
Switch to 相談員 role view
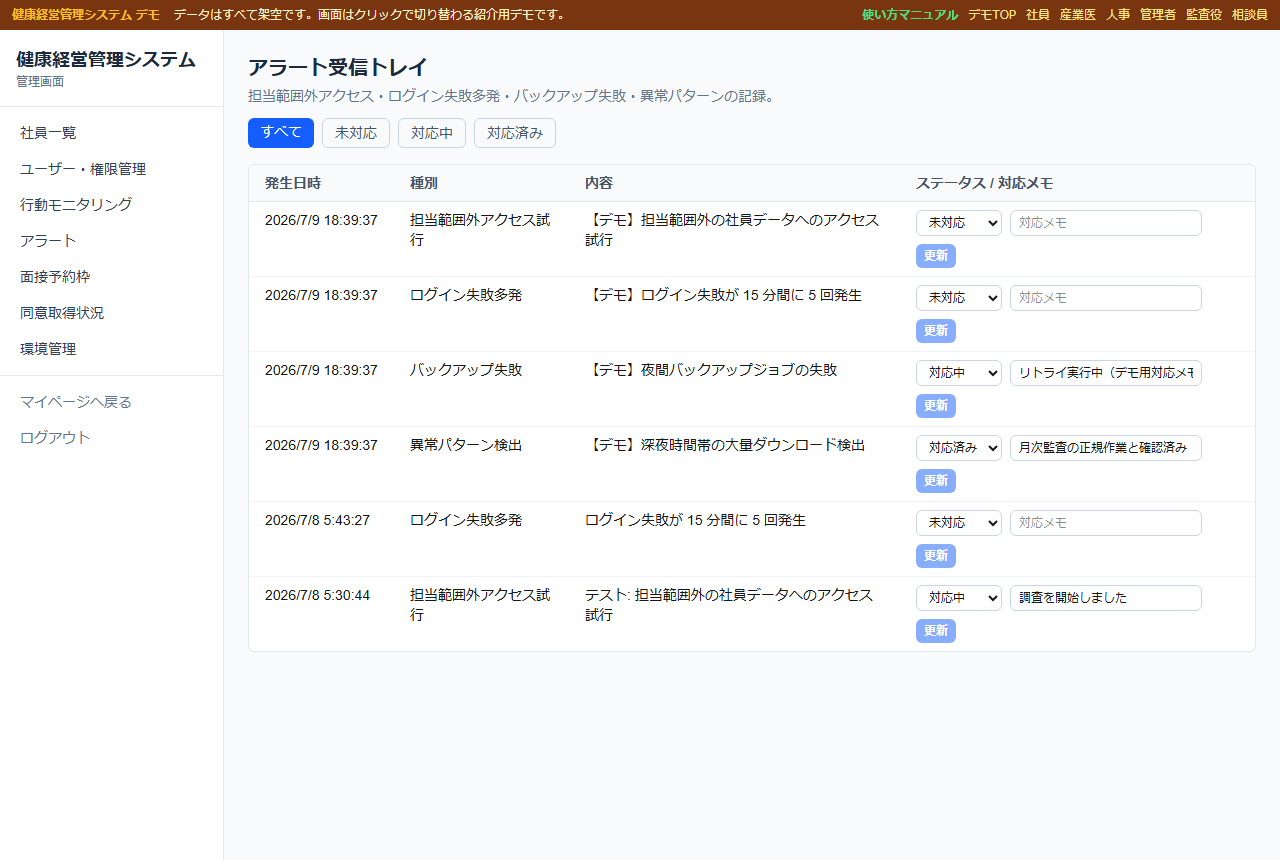pos(1250,15)
